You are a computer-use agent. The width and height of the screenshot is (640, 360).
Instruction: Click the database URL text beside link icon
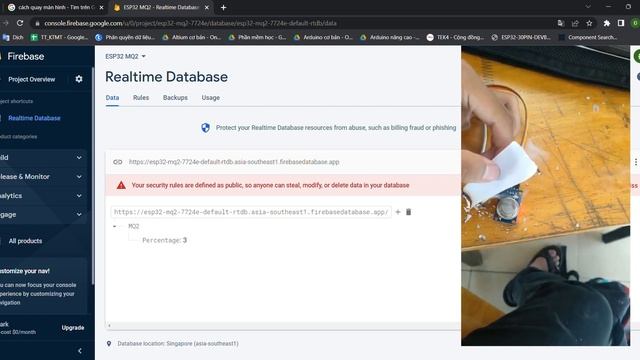click(x=234, y=162)
